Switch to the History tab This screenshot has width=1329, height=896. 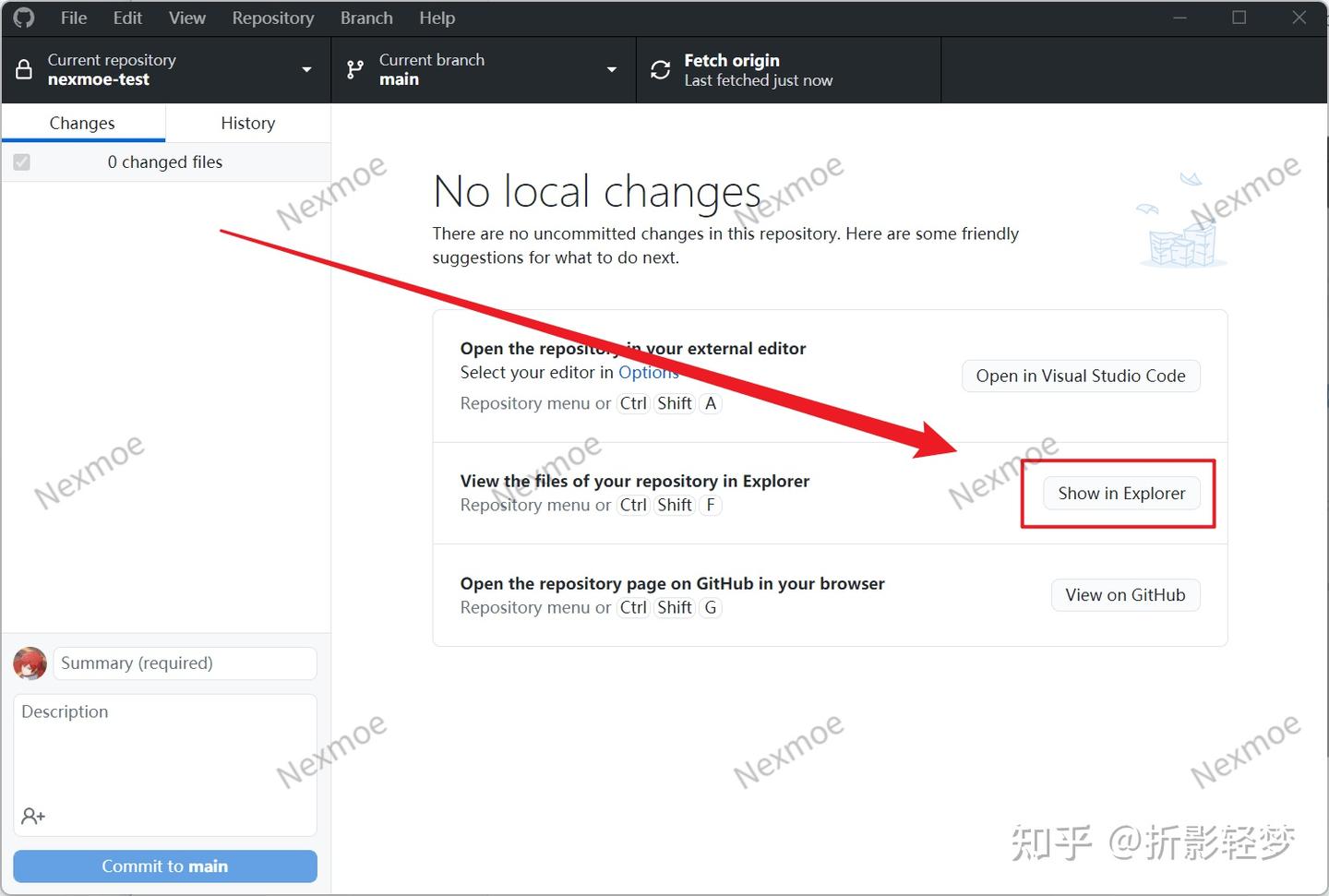click(x=247, y=123)
